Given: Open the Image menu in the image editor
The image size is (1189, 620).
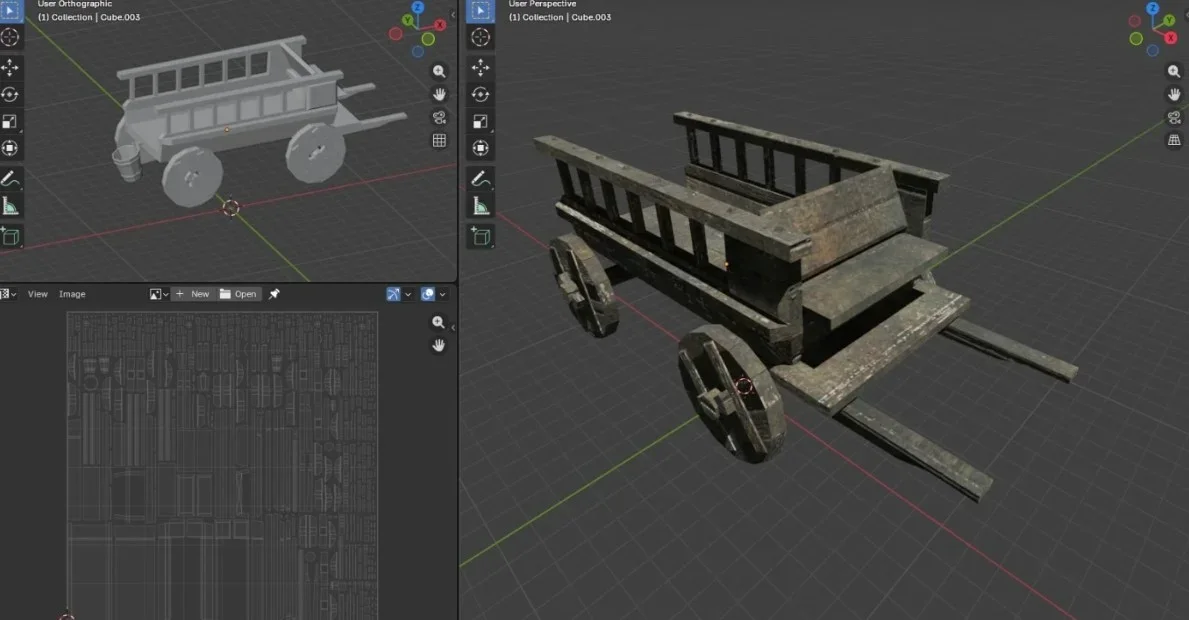Looking at the screenshot, I should [72, 294].
